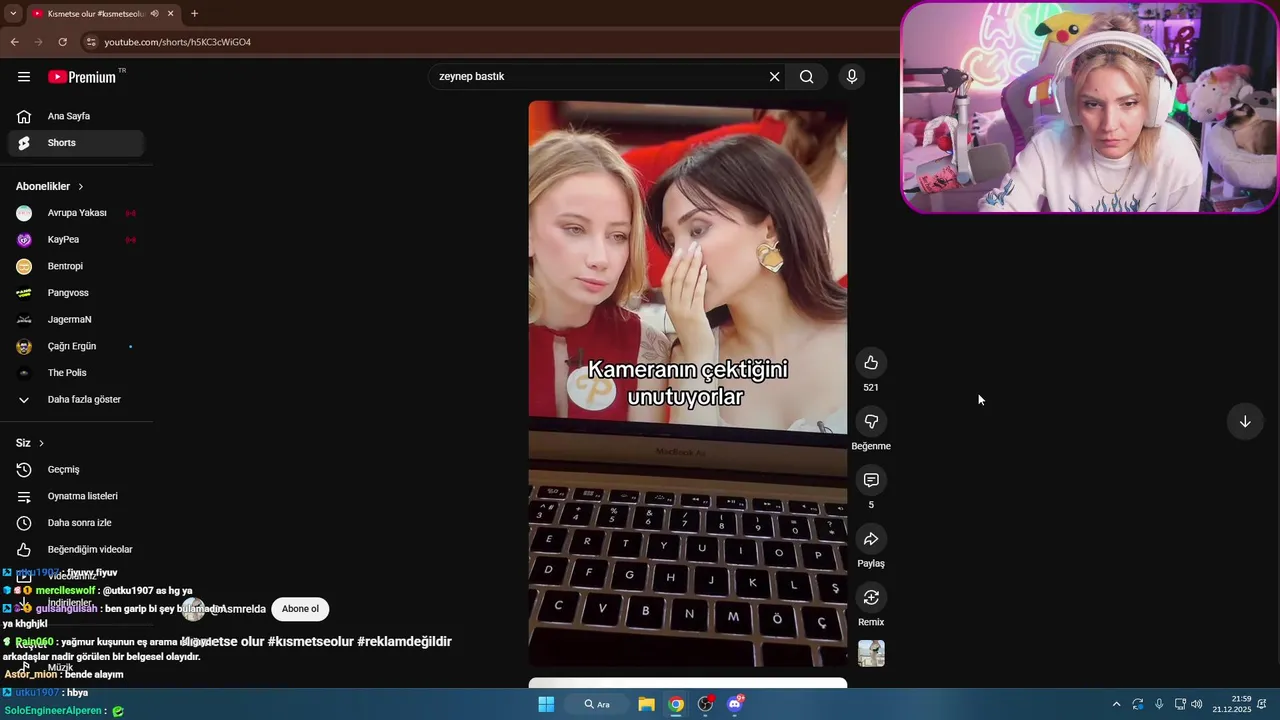Open the Remix option for the short

coord(871,598)
